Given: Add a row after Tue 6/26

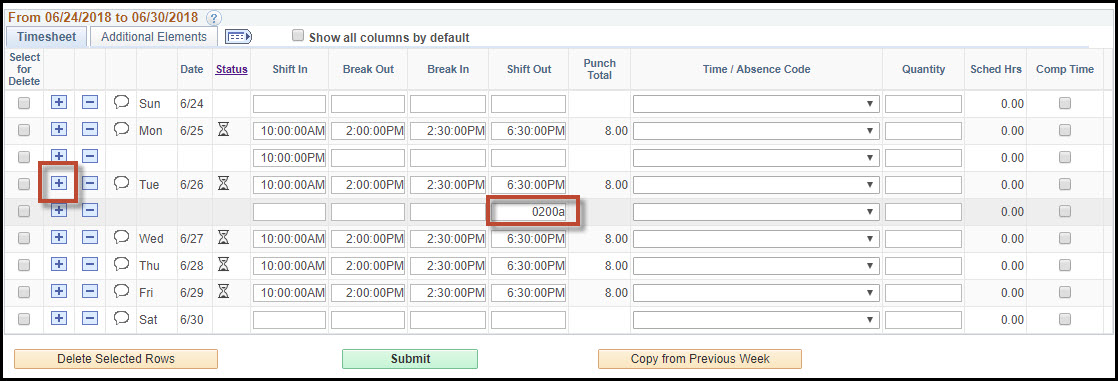Looking at the screenshot, I should 59,184.
